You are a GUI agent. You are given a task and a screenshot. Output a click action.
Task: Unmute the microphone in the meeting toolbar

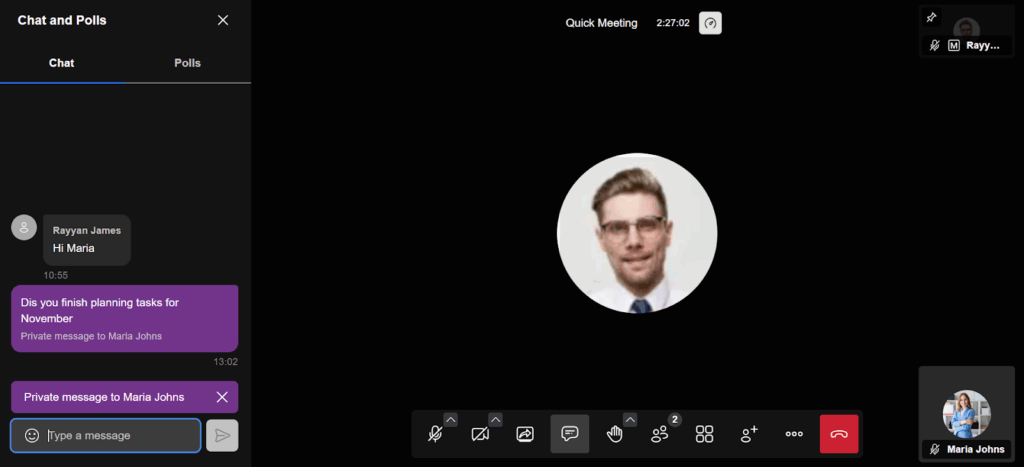pos(435,434)
